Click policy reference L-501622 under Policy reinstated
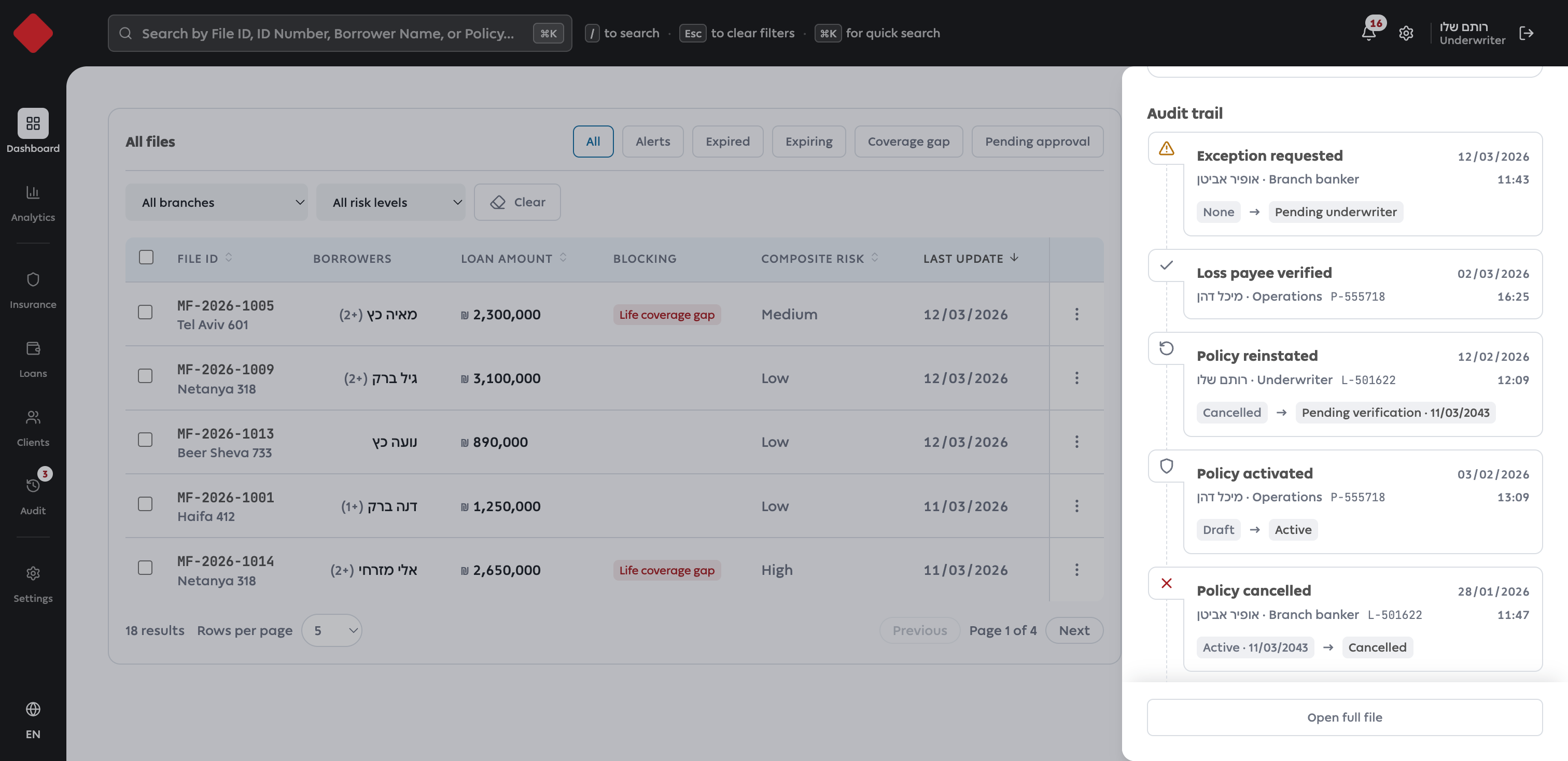Viewport: 1568px width, 761px height. [x=1368, y=379]
